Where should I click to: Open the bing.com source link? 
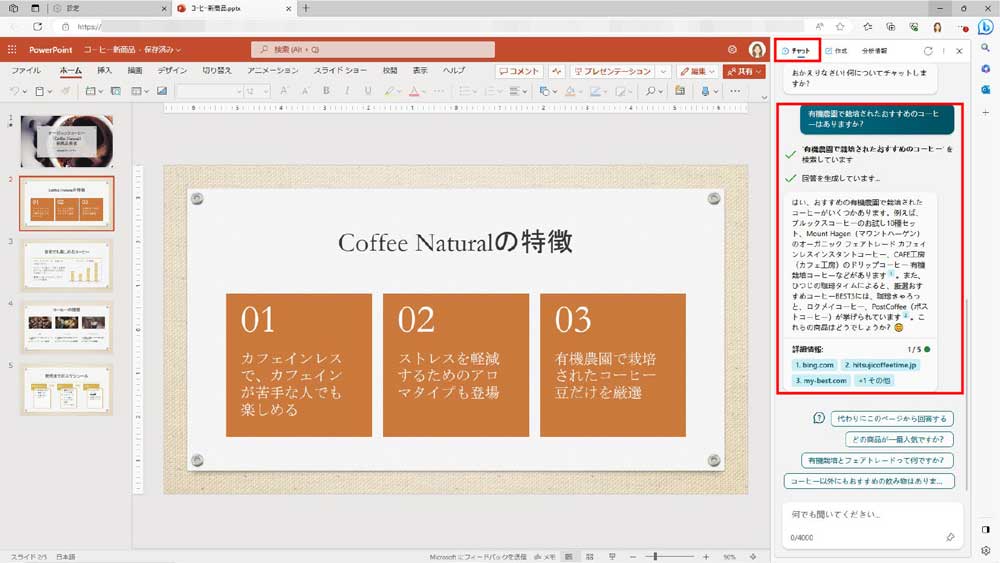814,365
